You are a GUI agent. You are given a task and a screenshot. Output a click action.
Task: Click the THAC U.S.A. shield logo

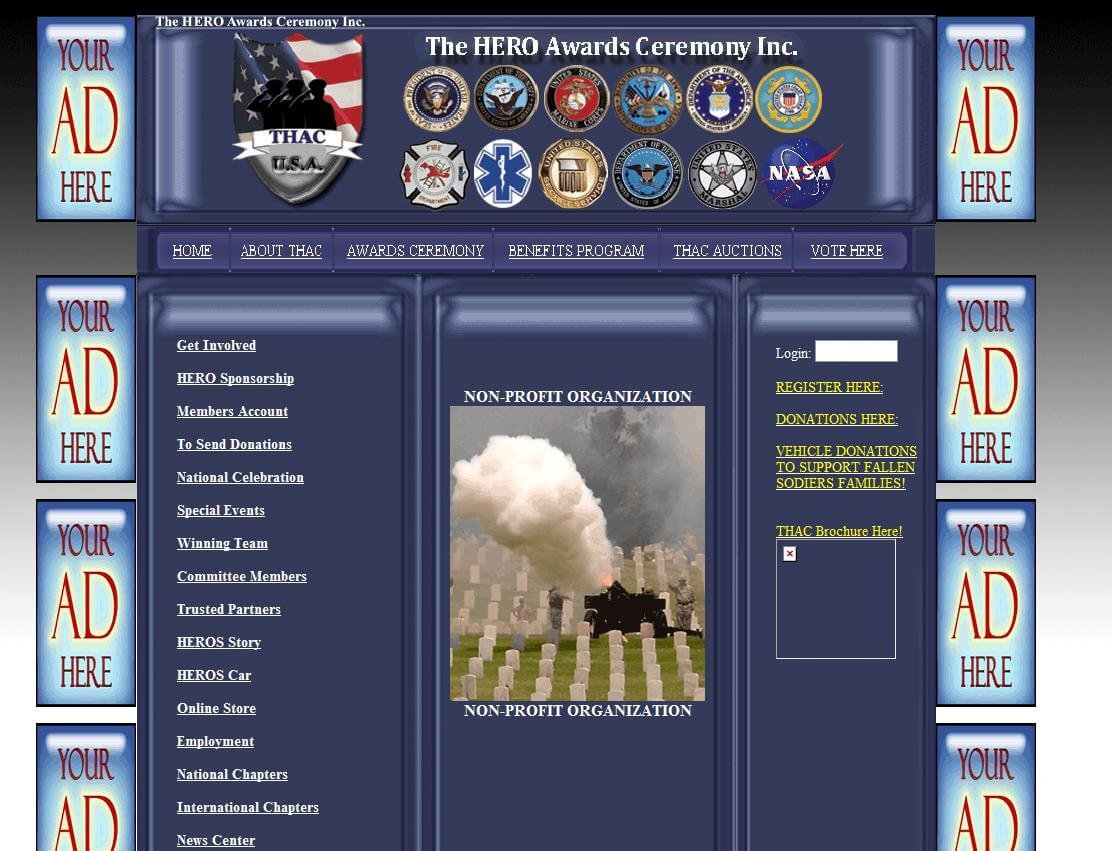(298, 119)
